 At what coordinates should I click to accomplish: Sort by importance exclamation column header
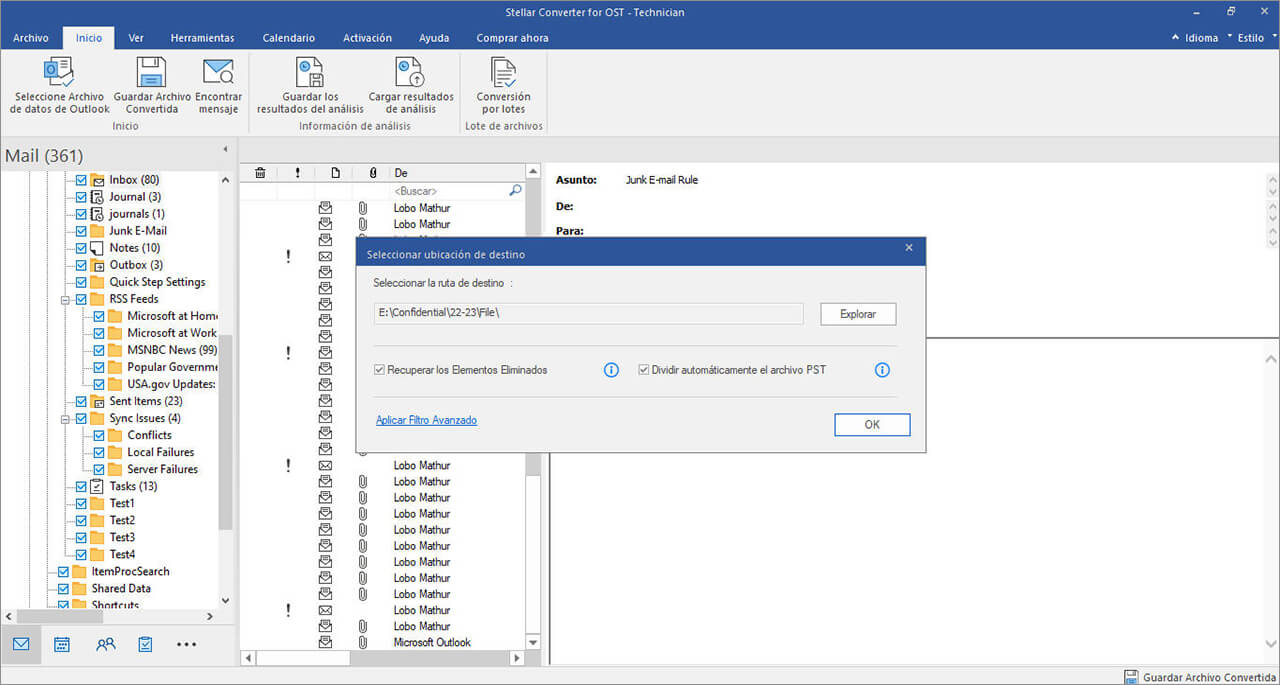click(297, 173)
